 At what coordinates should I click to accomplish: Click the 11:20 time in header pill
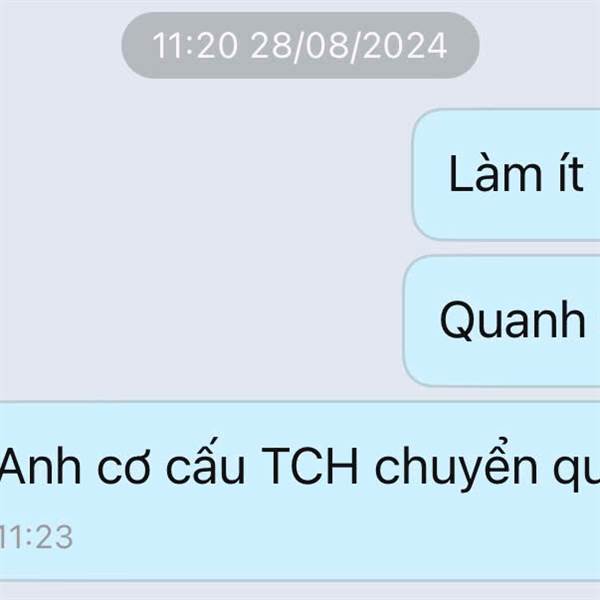pyautogui.click(x=195, y=46)
